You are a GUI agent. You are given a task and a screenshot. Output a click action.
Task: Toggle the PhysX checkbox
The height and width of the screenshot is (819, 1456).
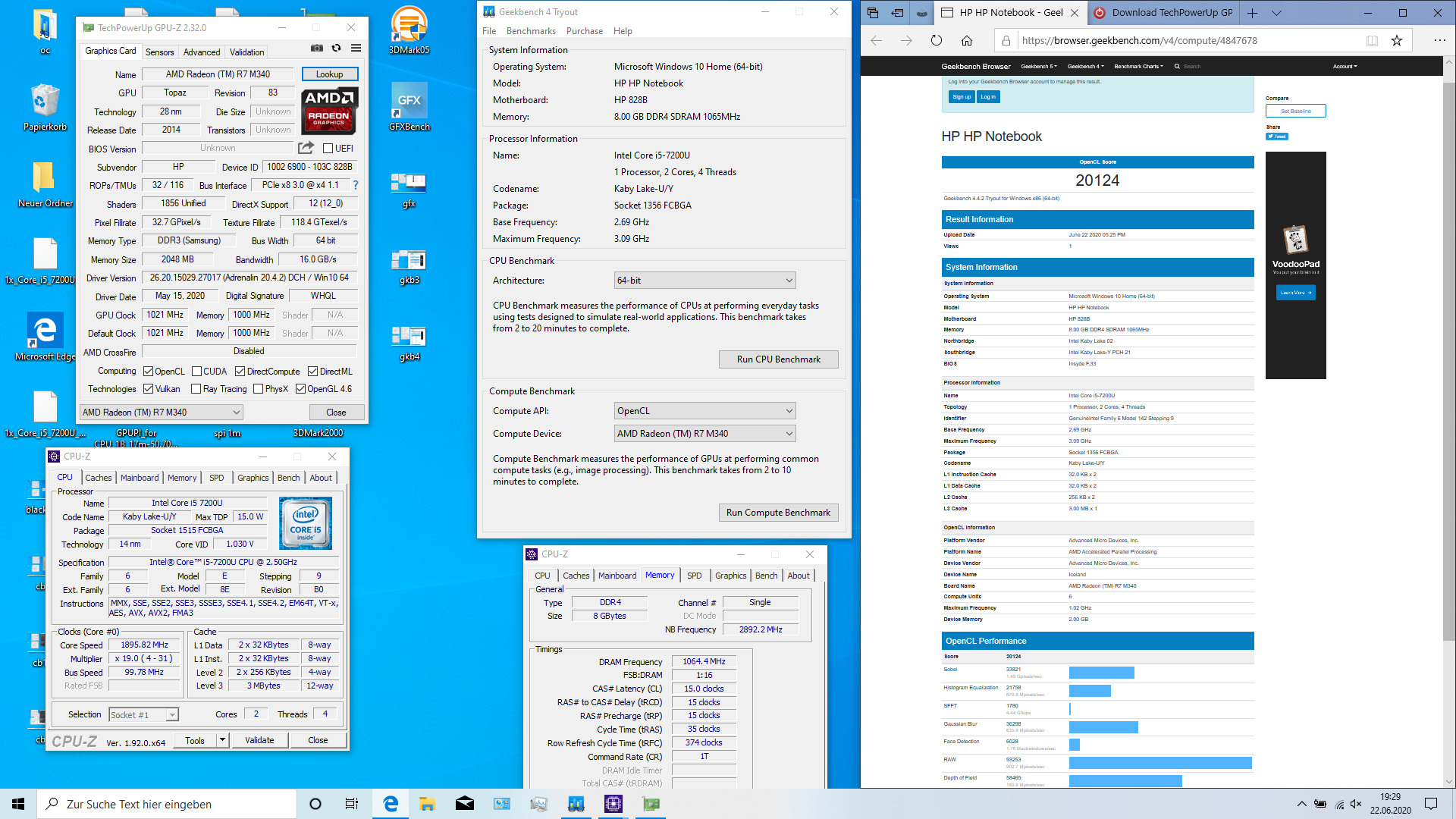click(x=258, y=389)
